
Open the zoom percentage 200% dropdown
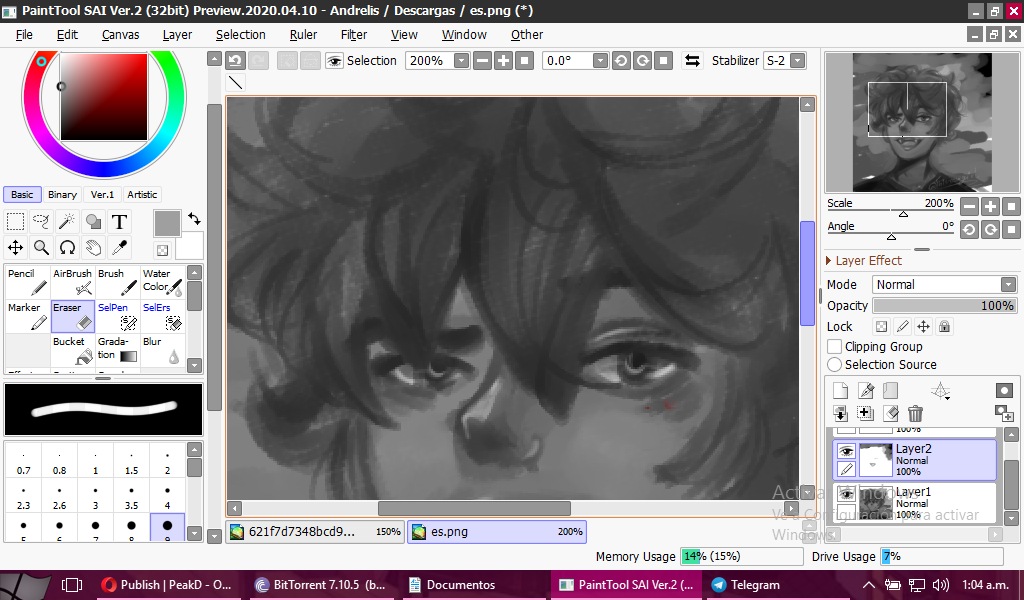pos(462,61)
